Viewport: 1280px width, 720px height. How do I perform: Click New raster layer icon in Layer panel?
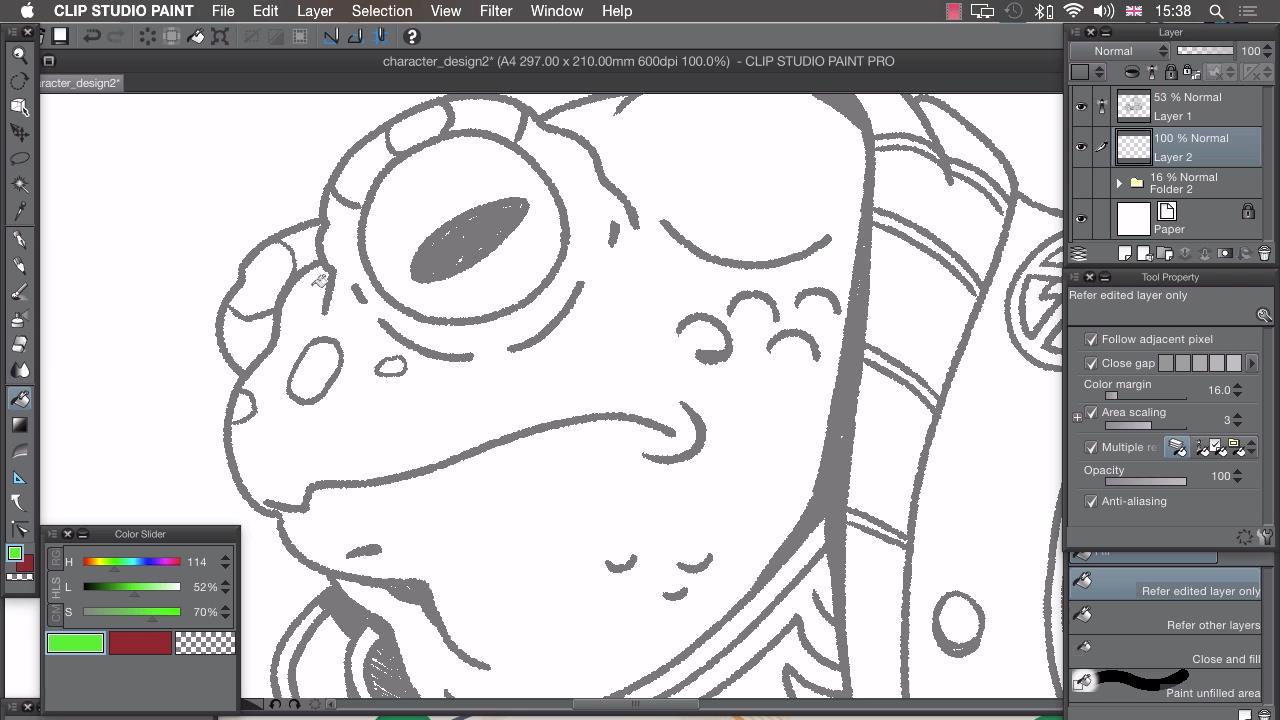point(1124,254)
